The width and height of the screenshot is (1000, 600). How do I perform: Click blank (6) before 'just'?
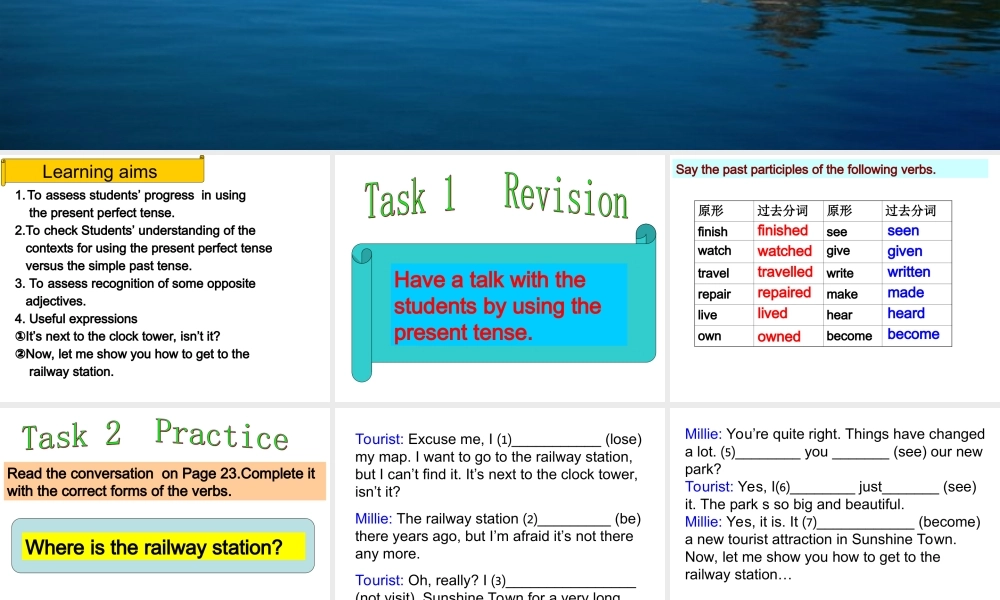[822, 488]
